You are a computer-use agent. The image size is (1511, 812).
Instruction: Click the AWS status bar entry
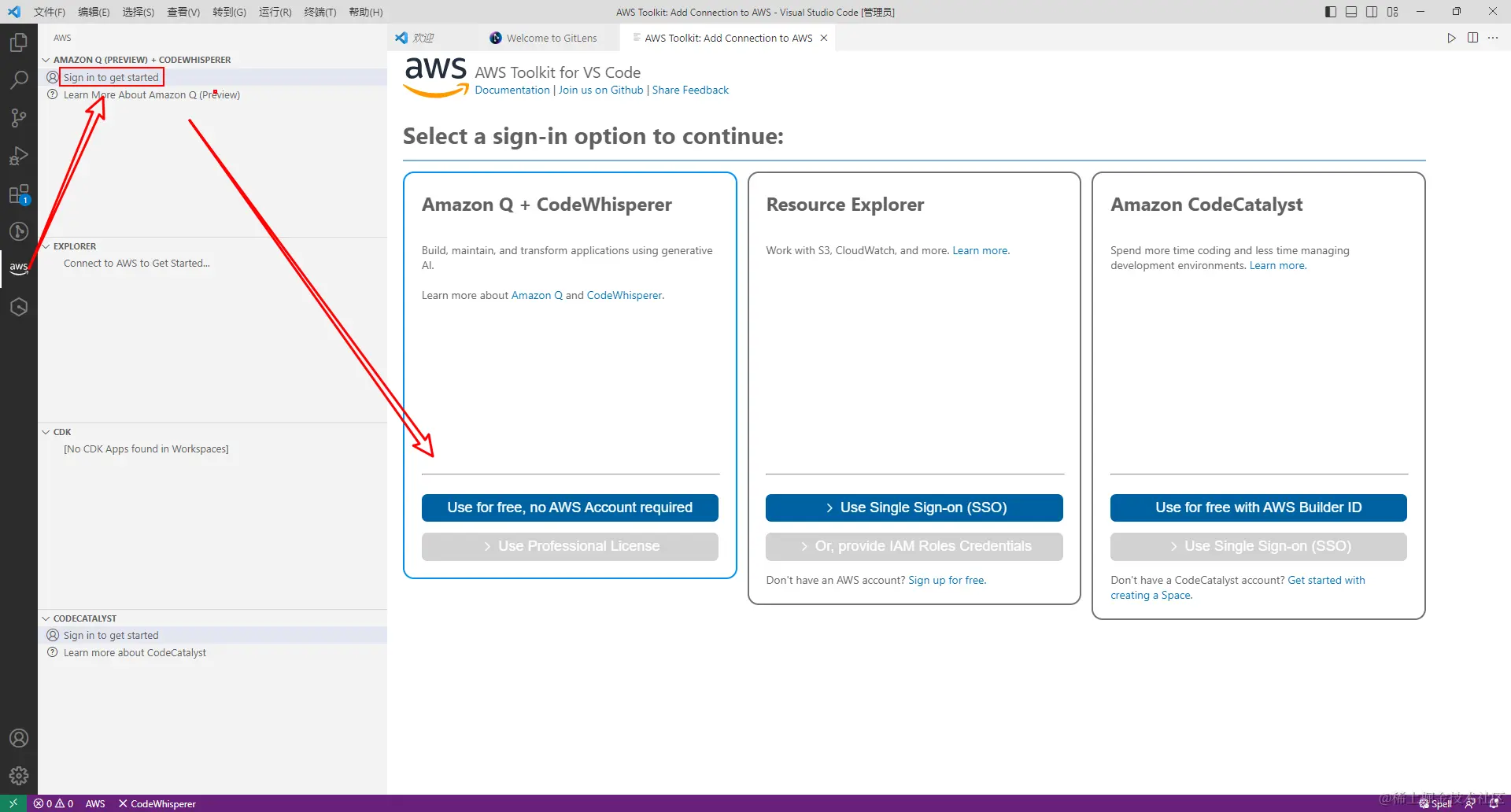tap(95, 803)
